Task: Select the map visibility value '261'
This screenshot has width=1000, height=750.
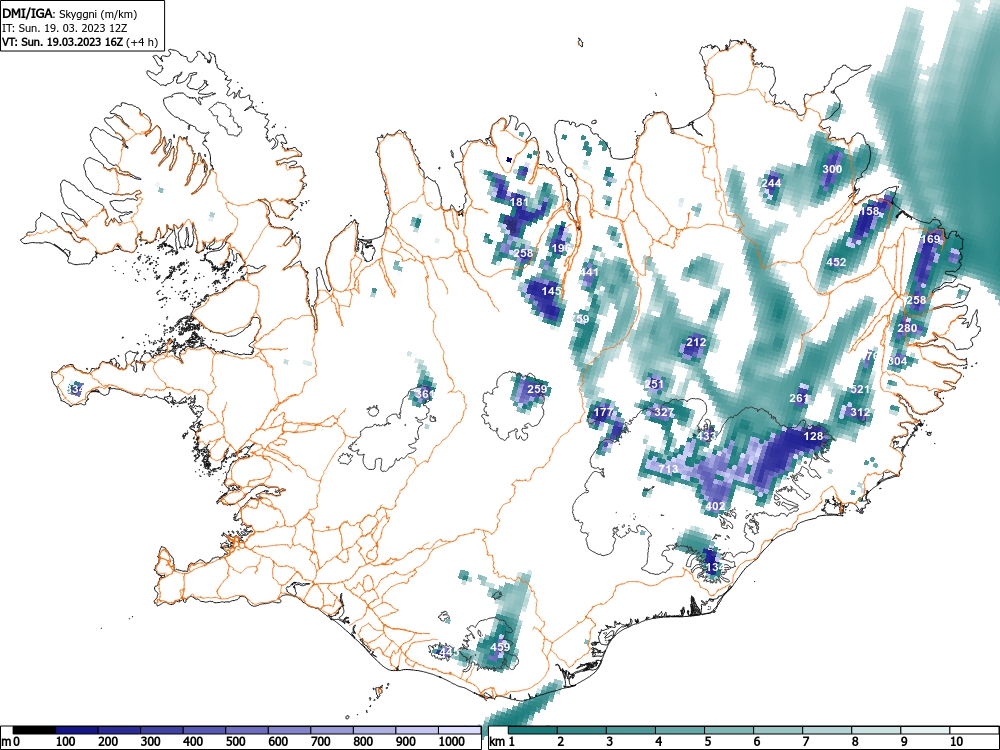Action: pos(798,398)
